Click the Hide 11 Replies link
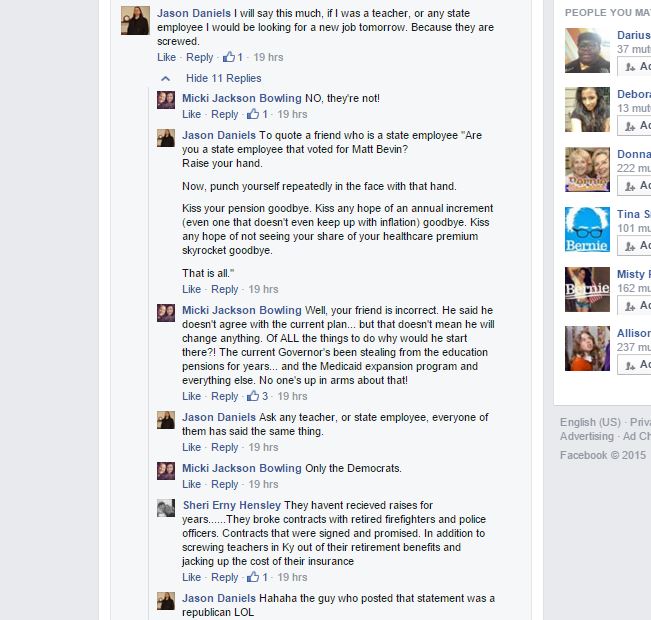Image resolution: width=651 pixels, height=620 pixels. [x=223, y=78]
